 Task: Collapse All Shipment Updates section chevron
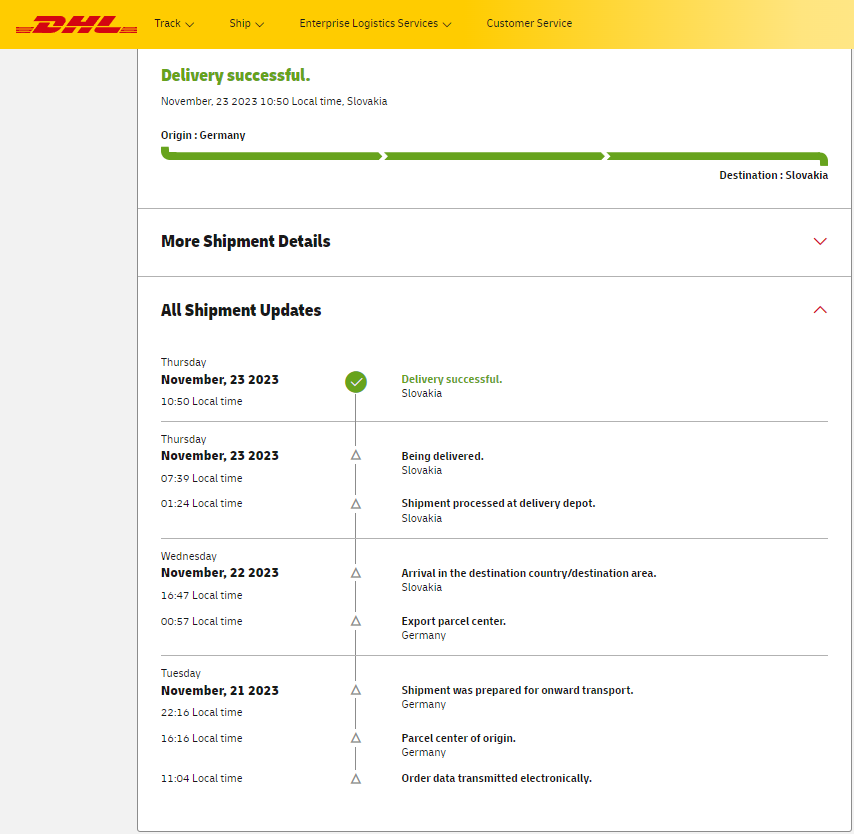pyautogui.click(x=820, y=310)
